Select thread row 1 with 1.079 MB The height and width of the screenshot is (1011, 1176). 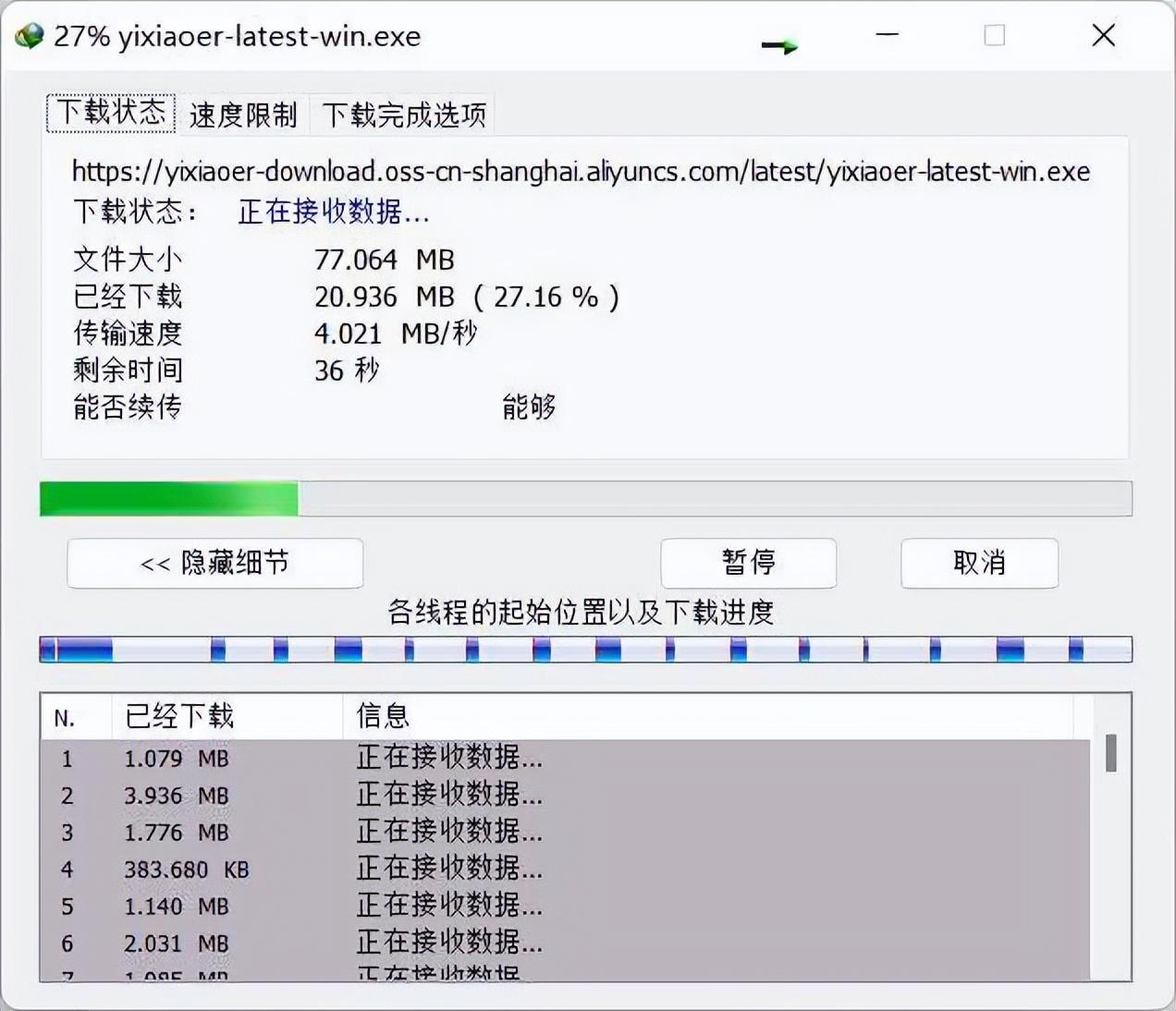coord(566,759)
